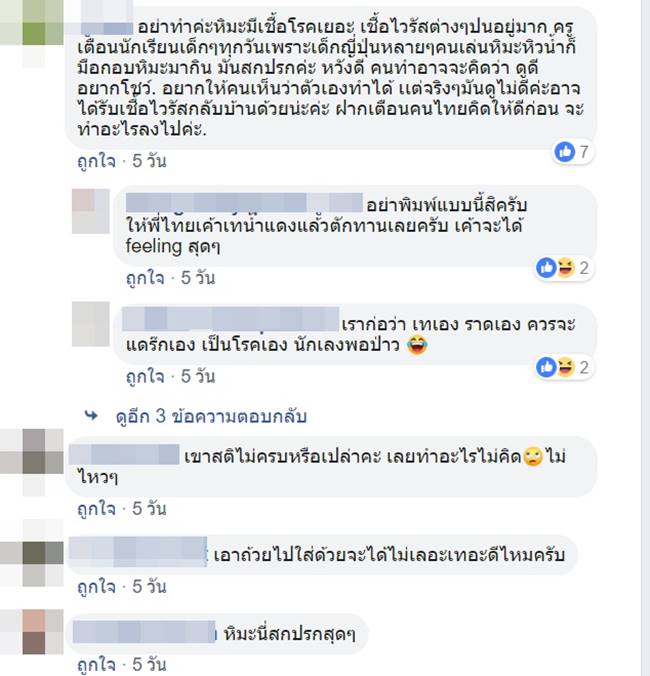Click ถูกใจ under หิมะนี่สกปรกสุดๆ comment
The width and height of the screenshot is (650, 676).
pos(97,664)
